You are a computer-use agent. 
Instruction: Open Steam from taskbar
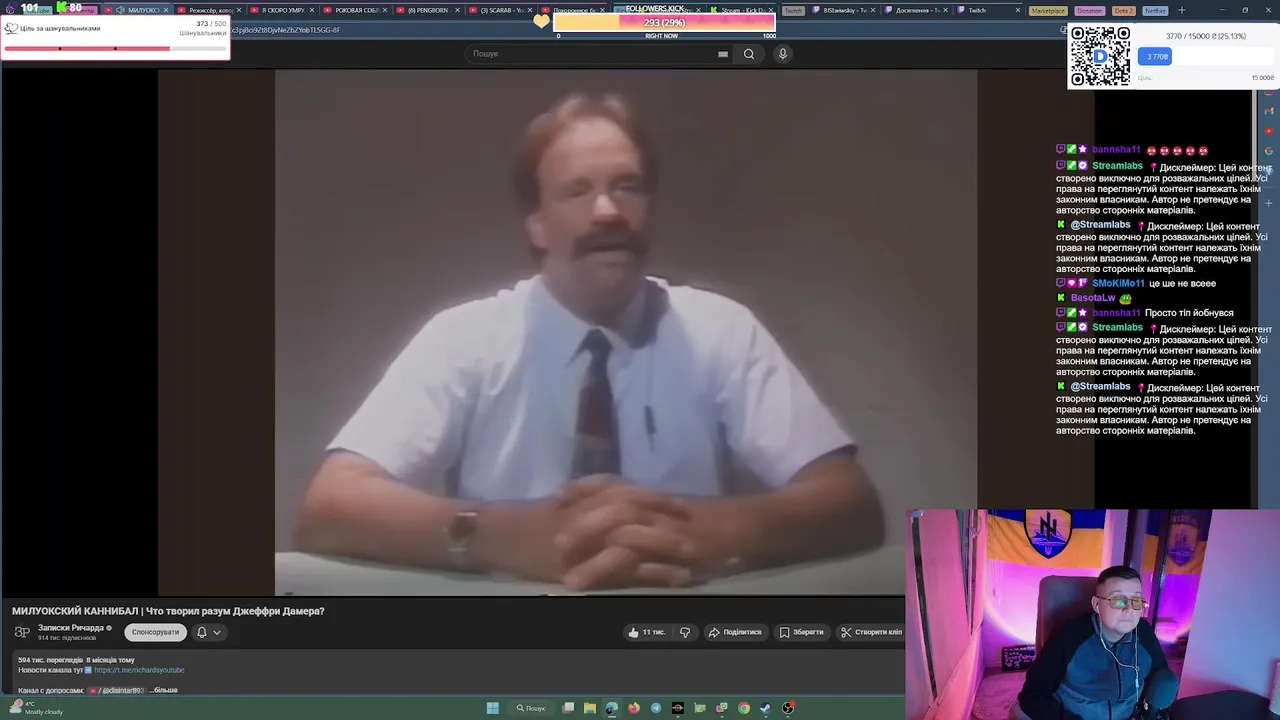(766, 708)
